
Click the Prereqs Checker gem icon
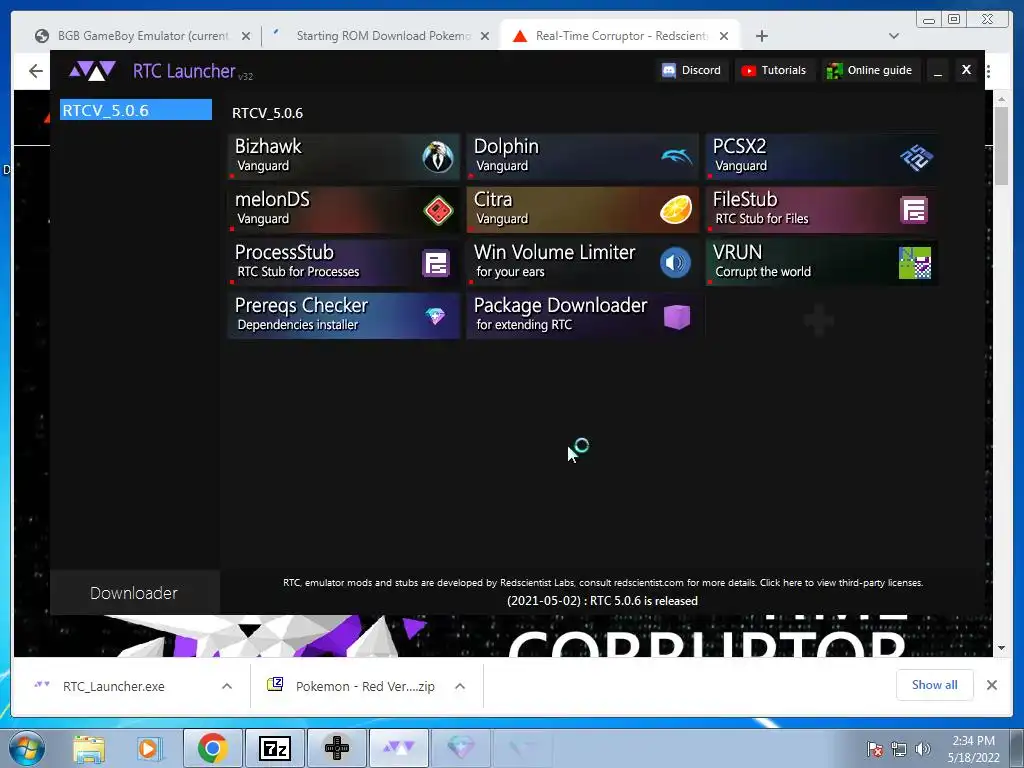click(x=435, y=317)
